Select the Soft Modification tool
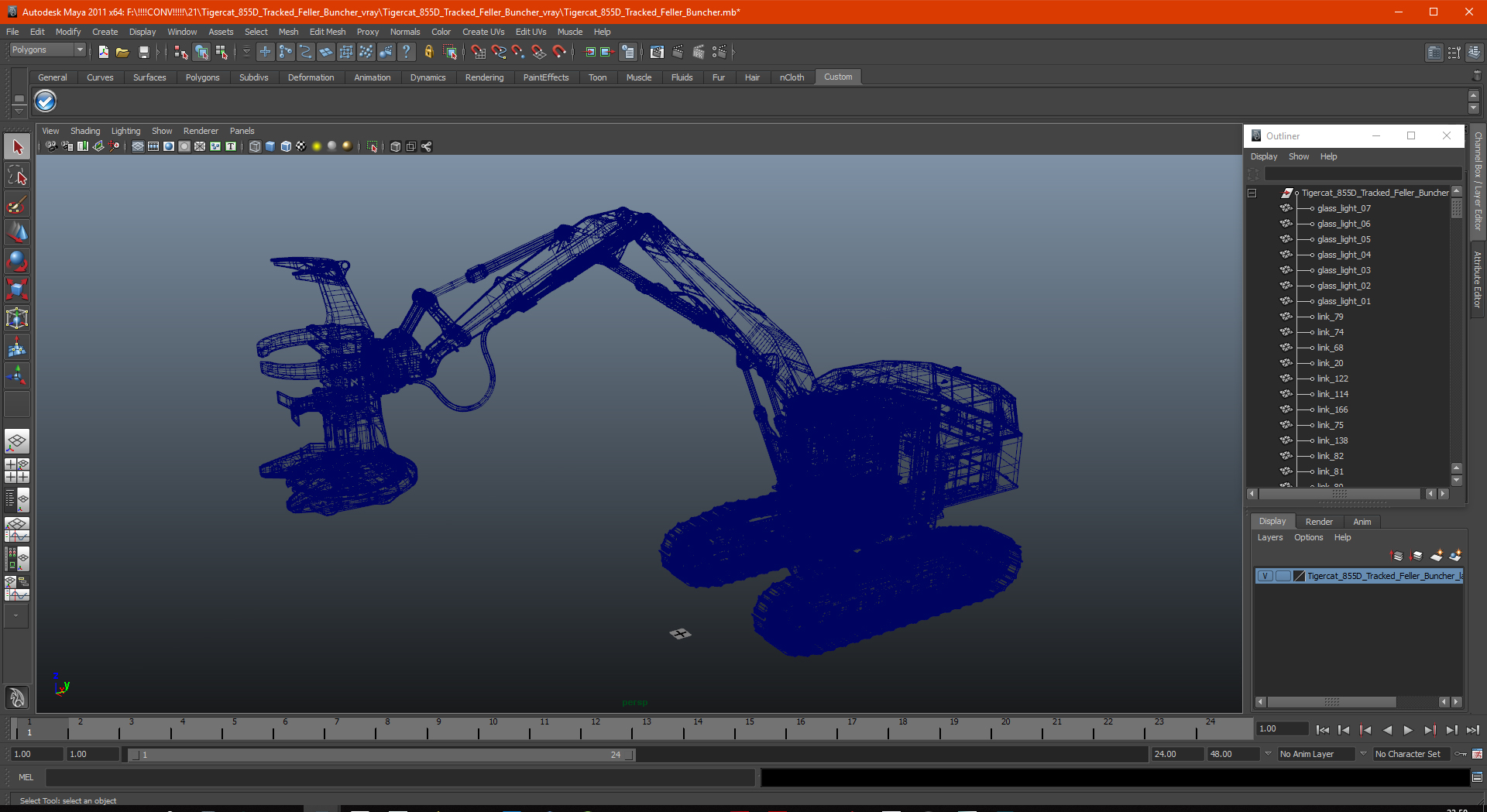1487x812 pixels. tap(17, 347)
